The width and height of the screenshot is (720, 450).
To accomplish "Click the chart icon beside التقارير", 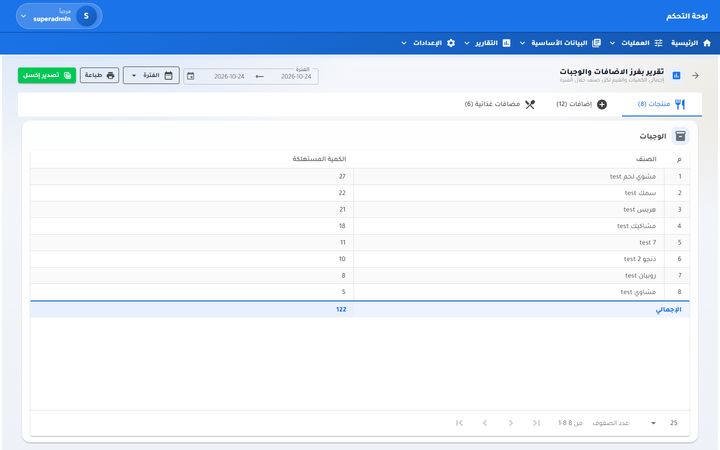I will point(506,43).
